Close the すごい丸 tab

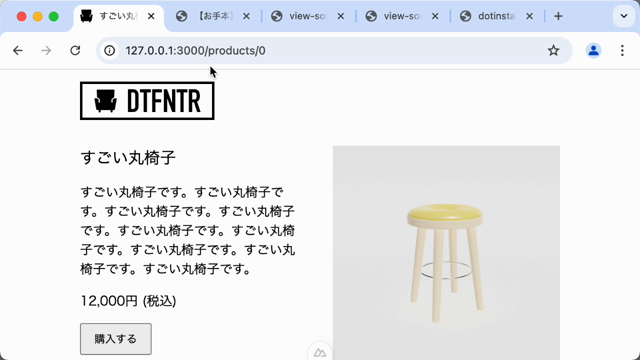click(x=151, y=16)
